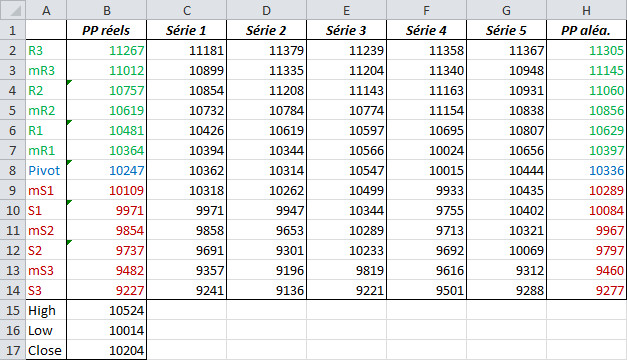Image resolution: width=627 pixels, height=360 pixels.
Task: Click the High value 10524
Action: coord(106,310)
